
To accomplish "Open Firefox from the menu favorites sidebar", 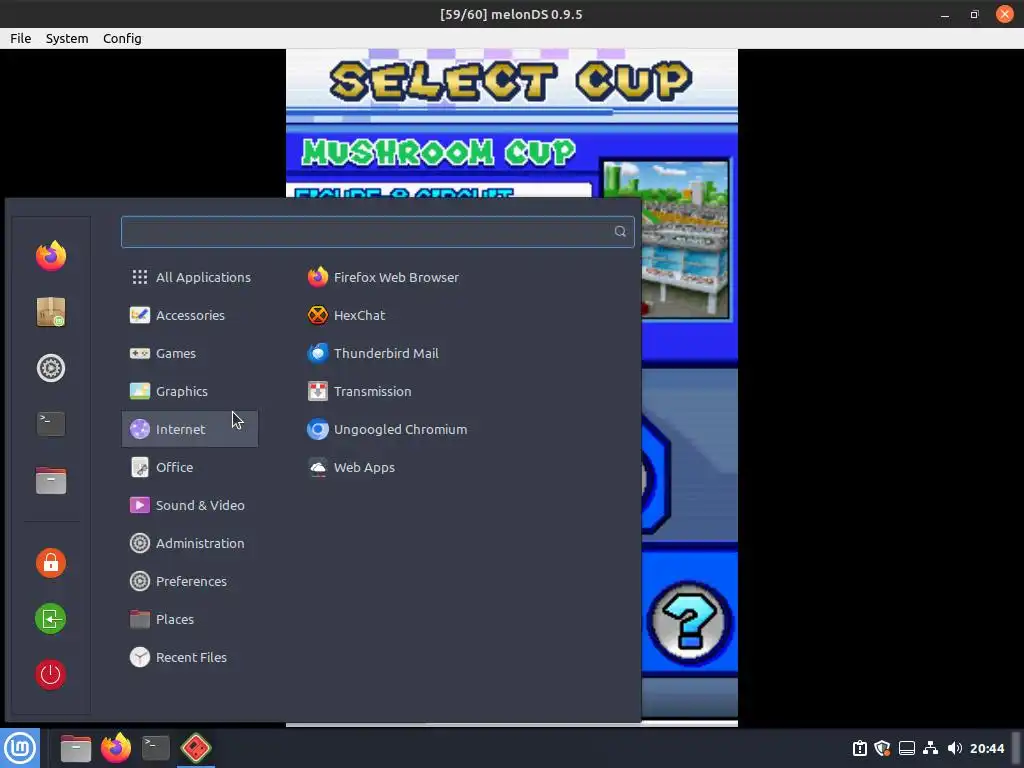I will click(x=51, y=255).
